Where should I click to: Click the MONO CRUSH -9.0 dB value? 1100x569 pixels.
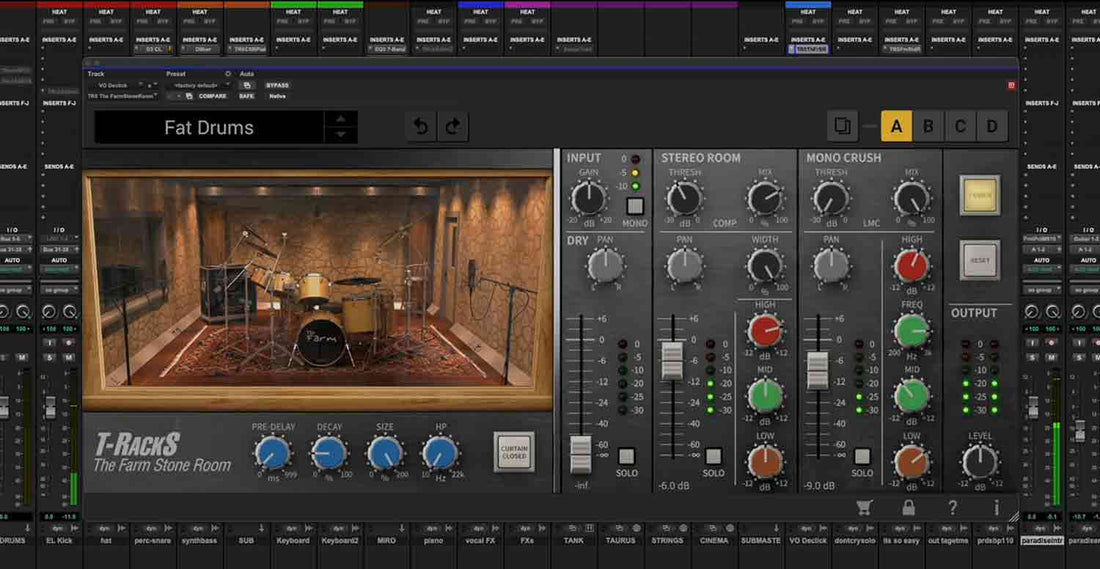tap(820, 486)
